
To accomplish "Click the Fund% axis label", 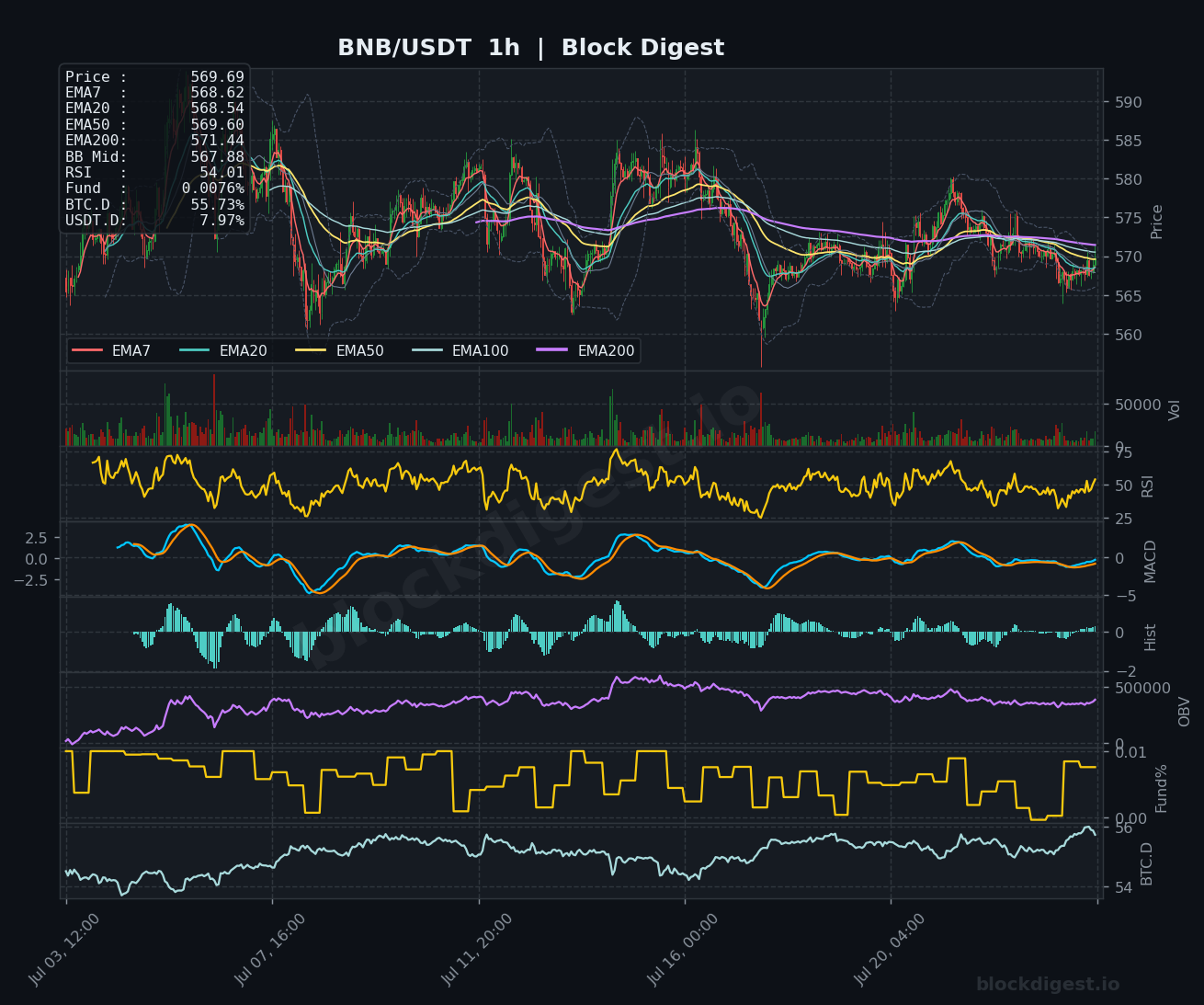I will click(x=1162, y=788).
